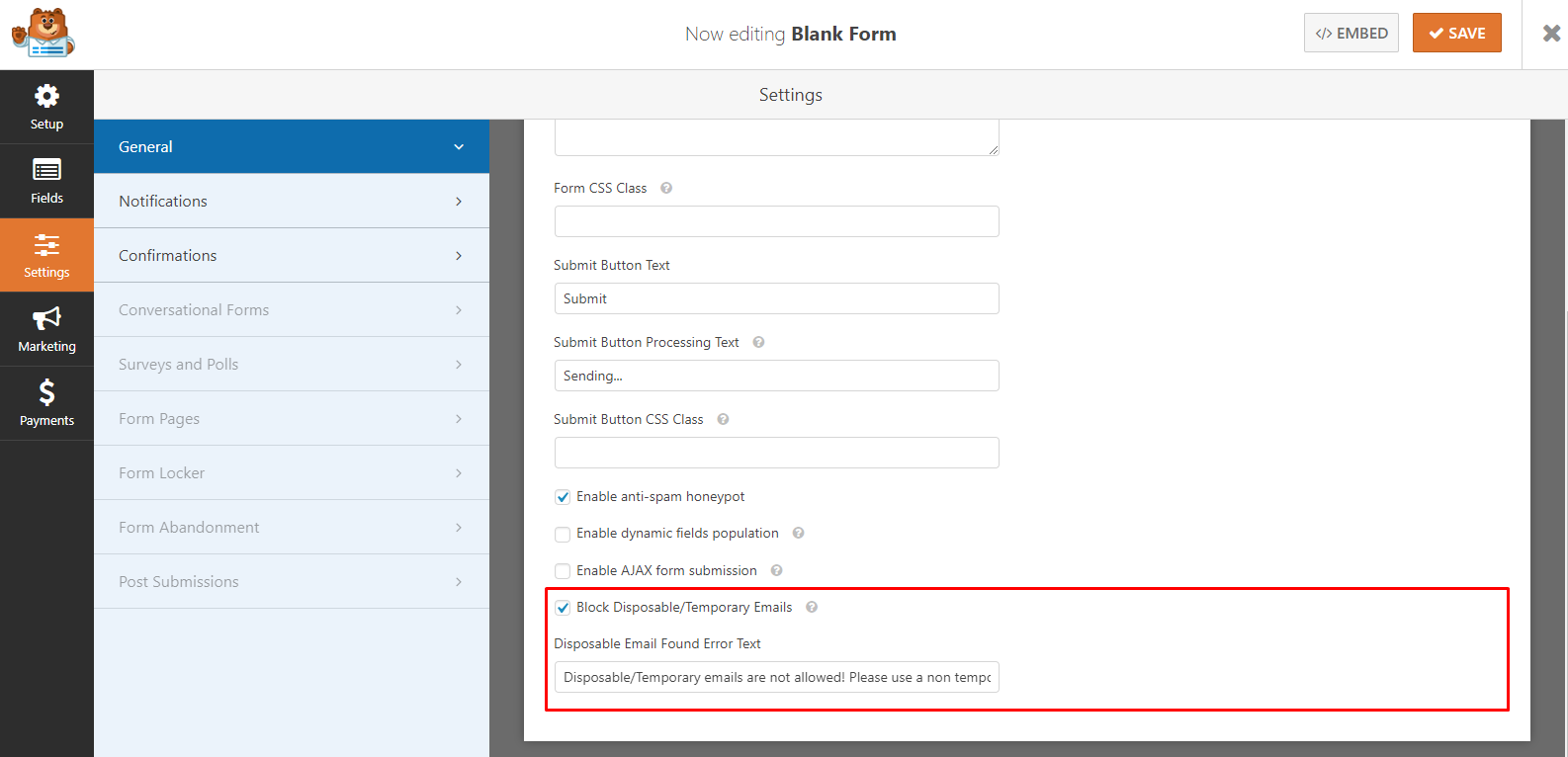The width and height of the screenshot is (1568, 757).
Task: Click help icon for dynamic fields population
Action: (798, 533)
